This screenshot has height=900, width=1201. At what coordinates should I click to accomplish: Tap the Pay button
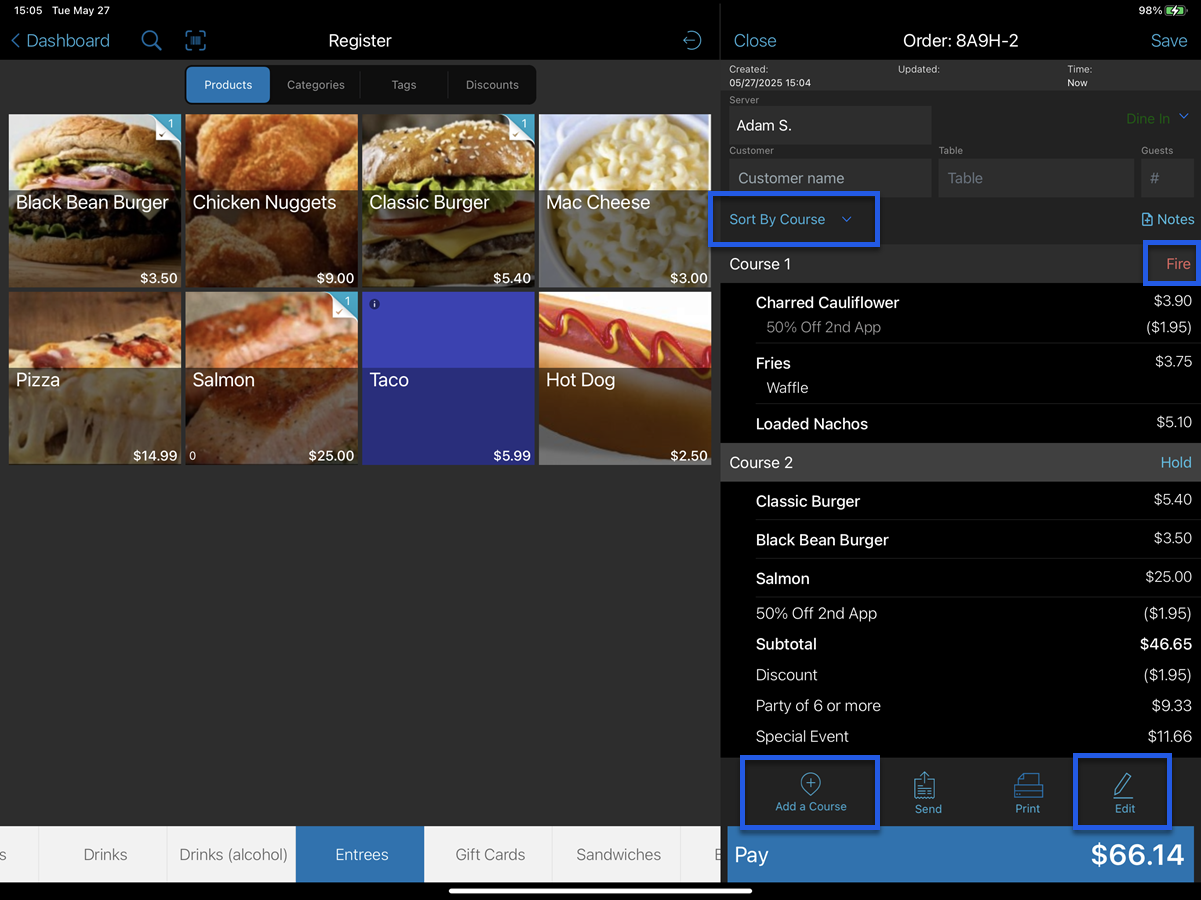[961, 855]
